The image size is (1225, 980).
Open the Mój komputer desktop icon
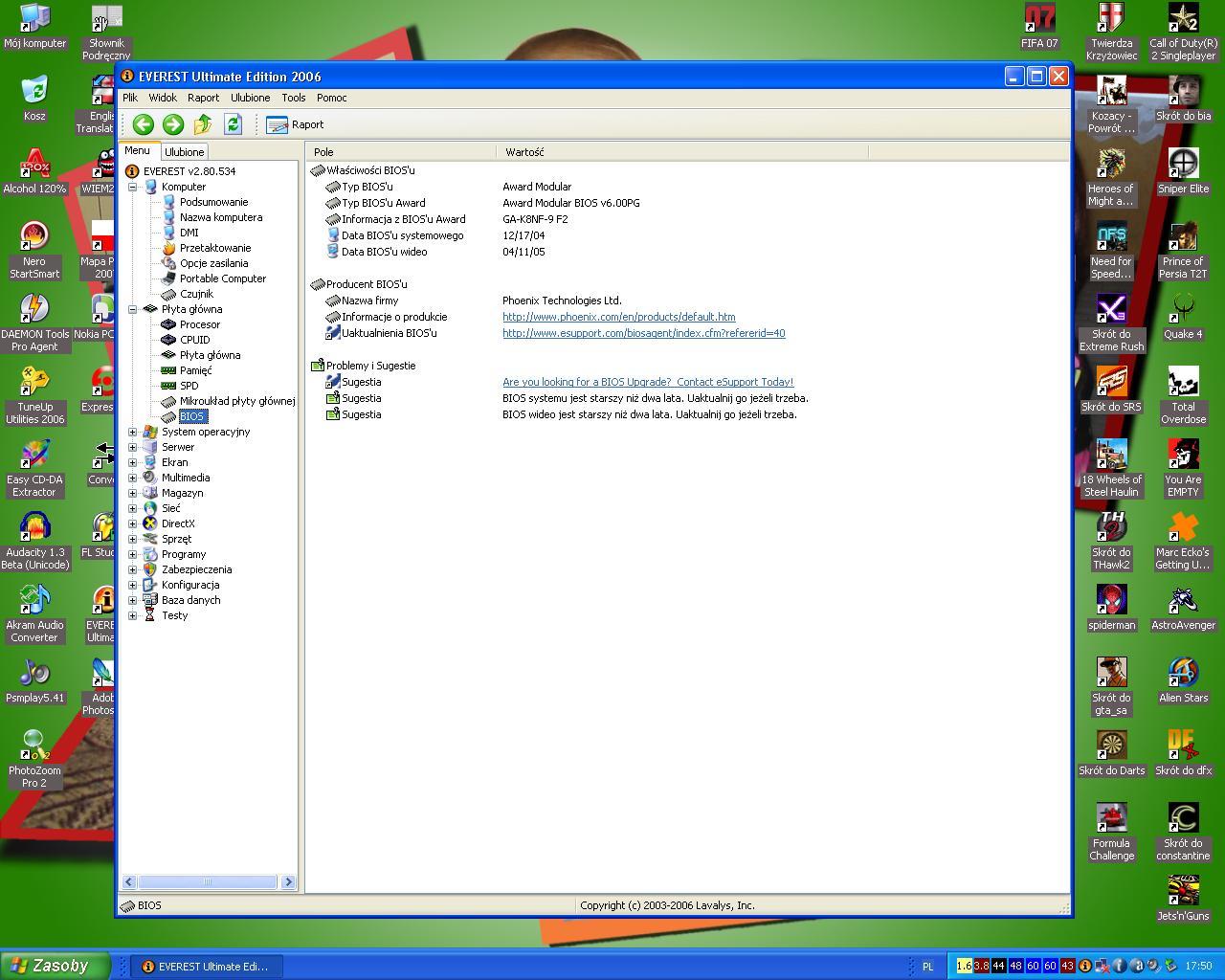point(34,26)
